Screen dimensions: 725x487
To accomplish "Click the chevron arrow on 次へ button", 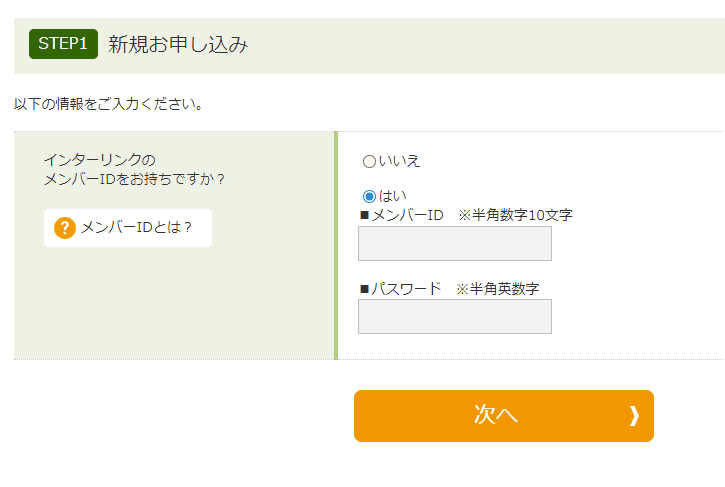I will pos(633,416).
